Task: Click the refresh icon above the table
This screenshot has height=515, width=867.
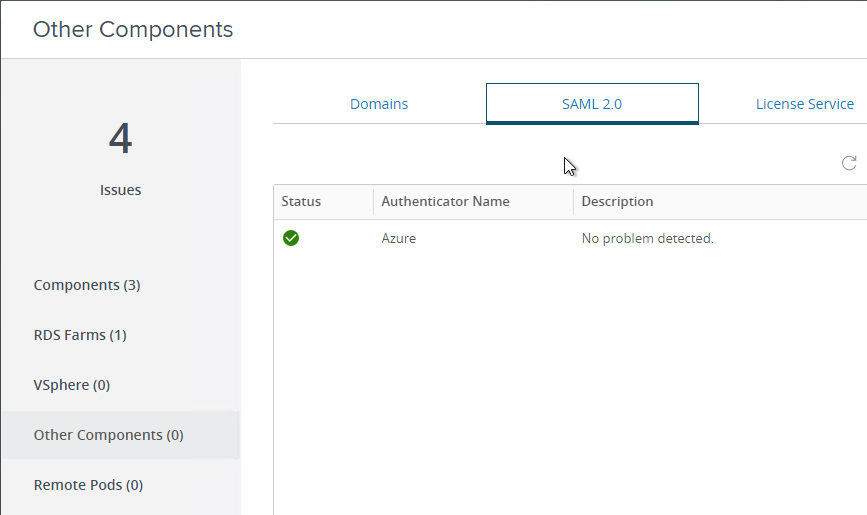Action: point(849,163)
